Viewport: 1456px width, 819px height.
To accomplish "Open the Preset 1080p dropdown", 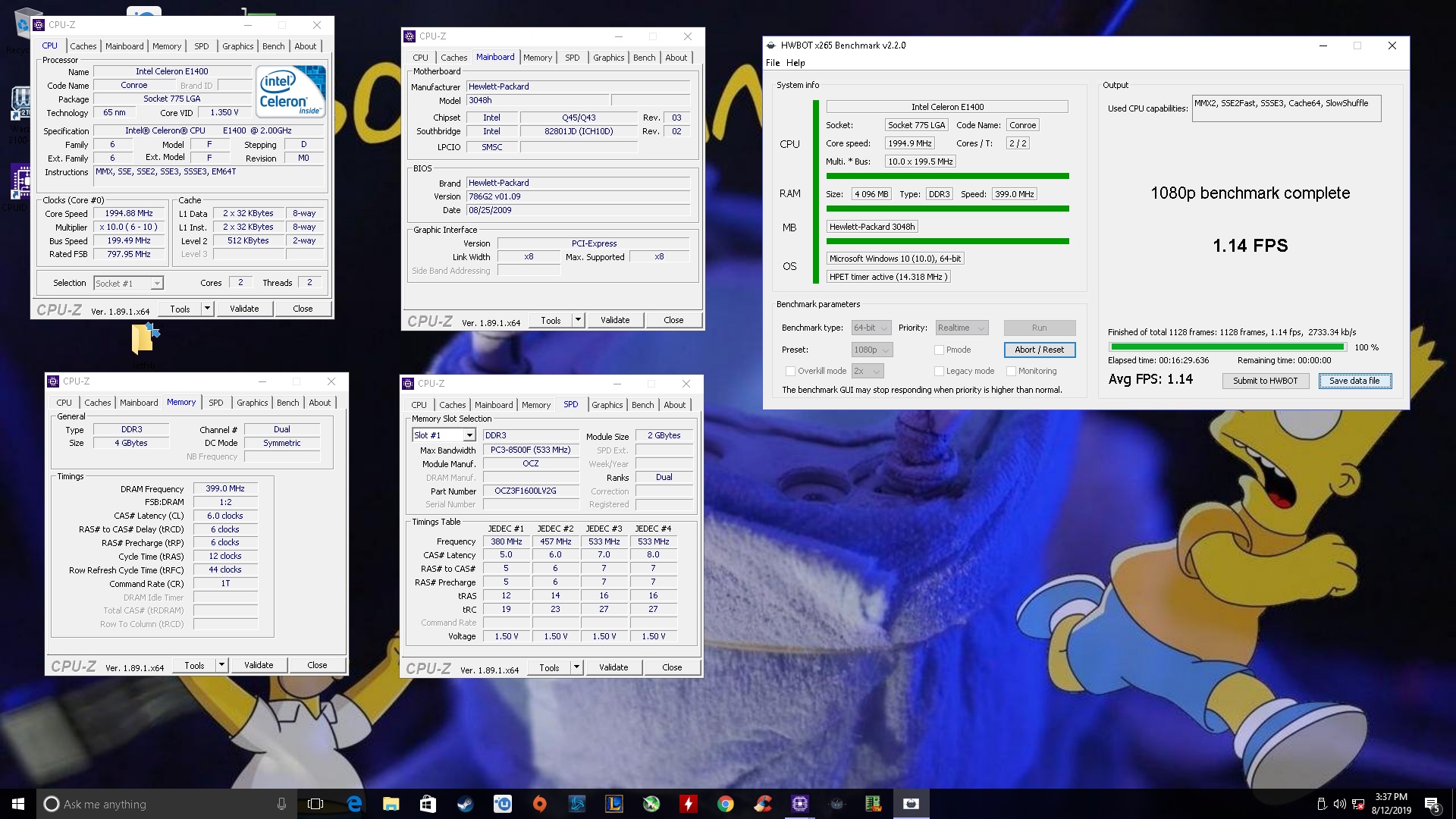I will (871, 350).
